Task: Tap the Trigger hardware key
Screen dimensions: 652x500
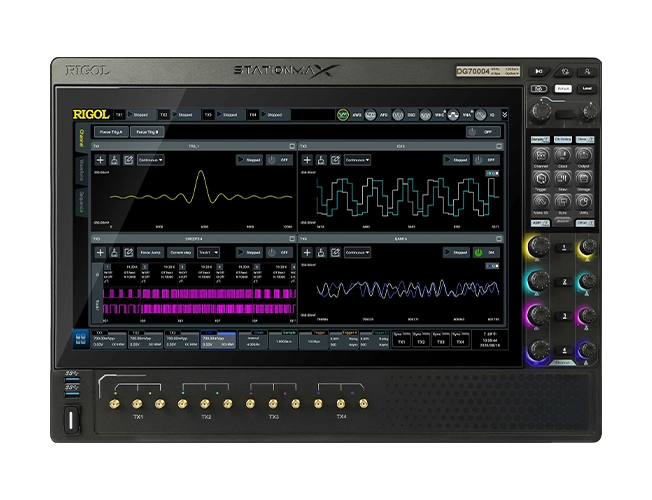Action: (541, 179)
